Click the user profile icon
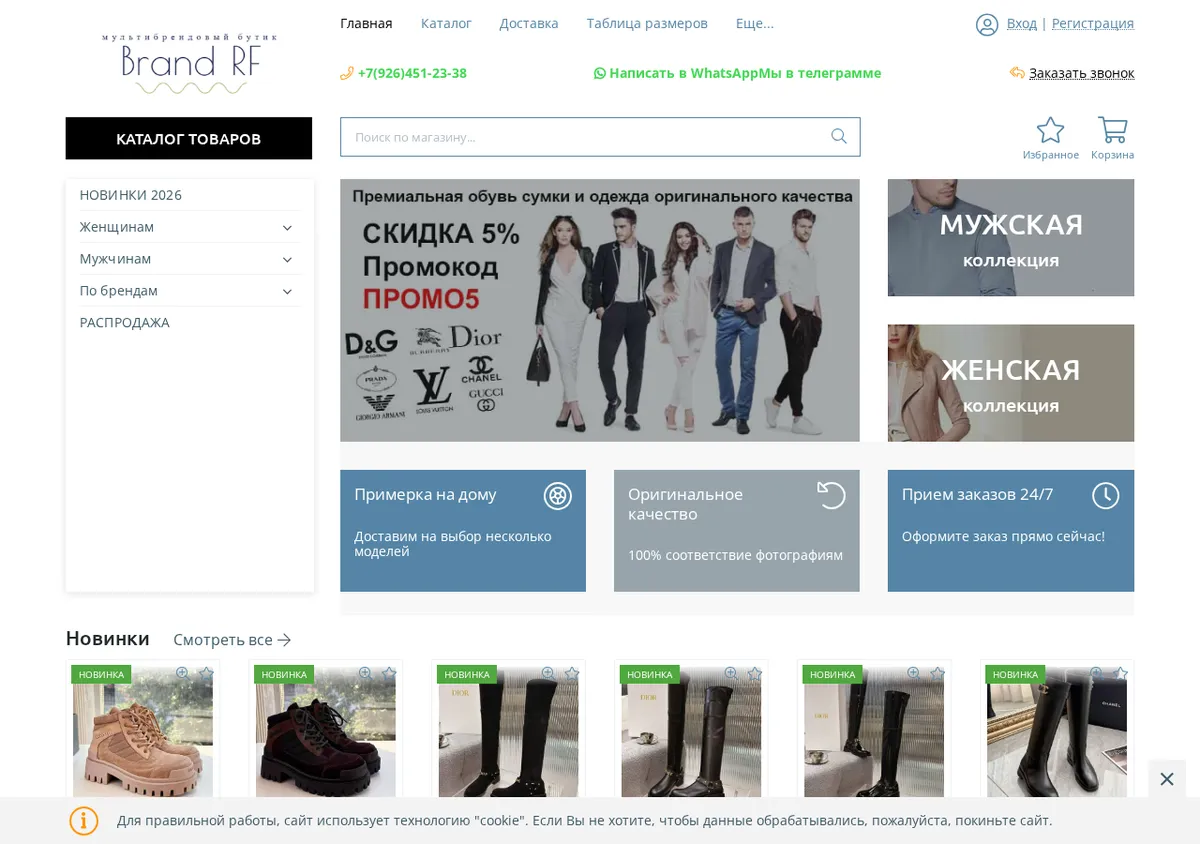The image size is (1200, 844). coord(987,24)
